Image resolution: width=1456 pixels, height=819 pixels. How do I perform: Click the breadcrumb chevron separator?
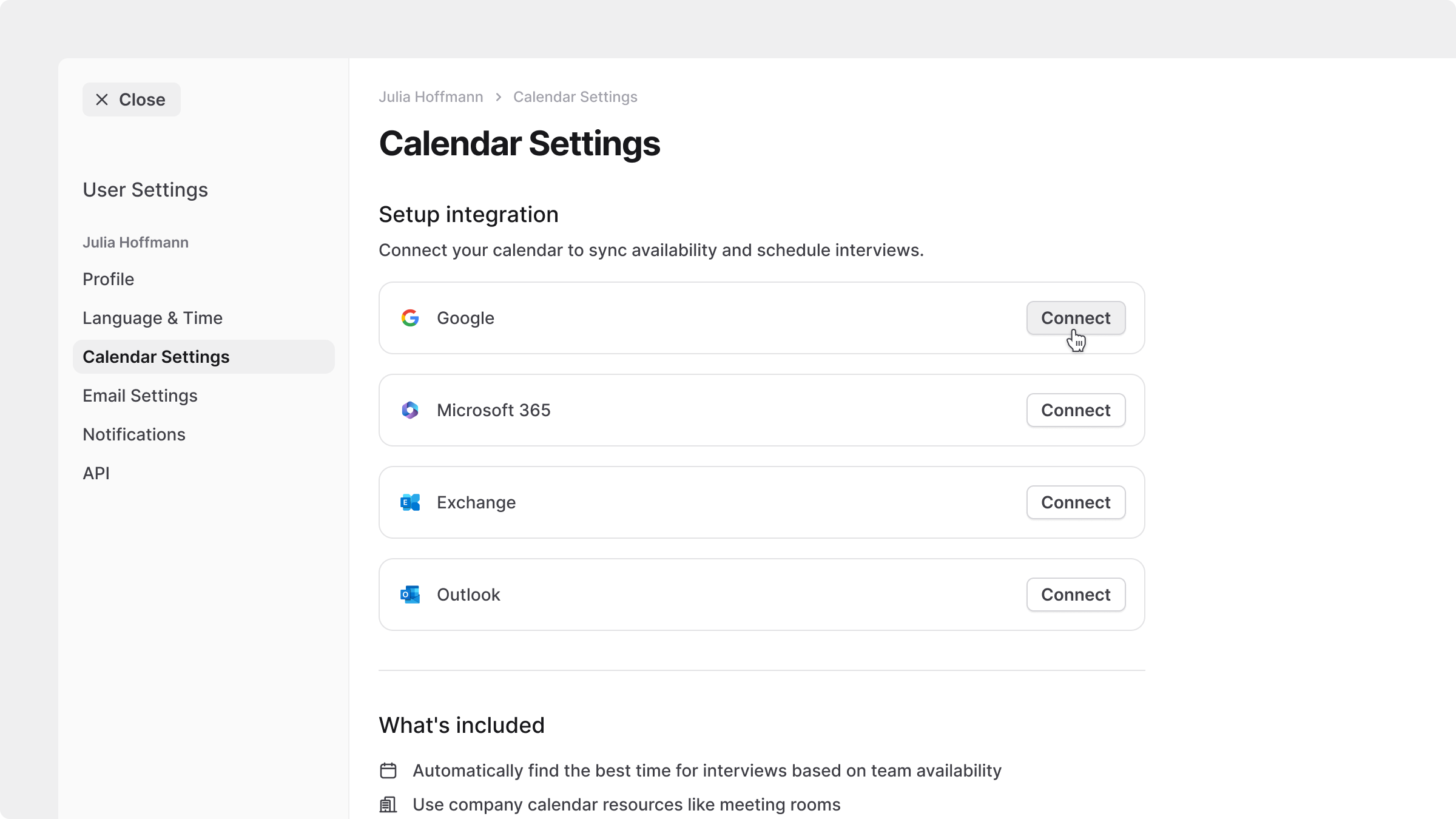pos(499,97)
